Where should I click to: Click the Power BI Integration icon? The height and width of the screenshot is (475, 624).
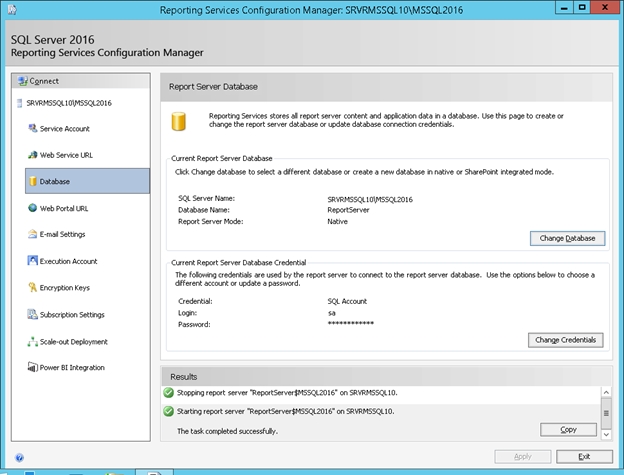[x=33, y=367]
